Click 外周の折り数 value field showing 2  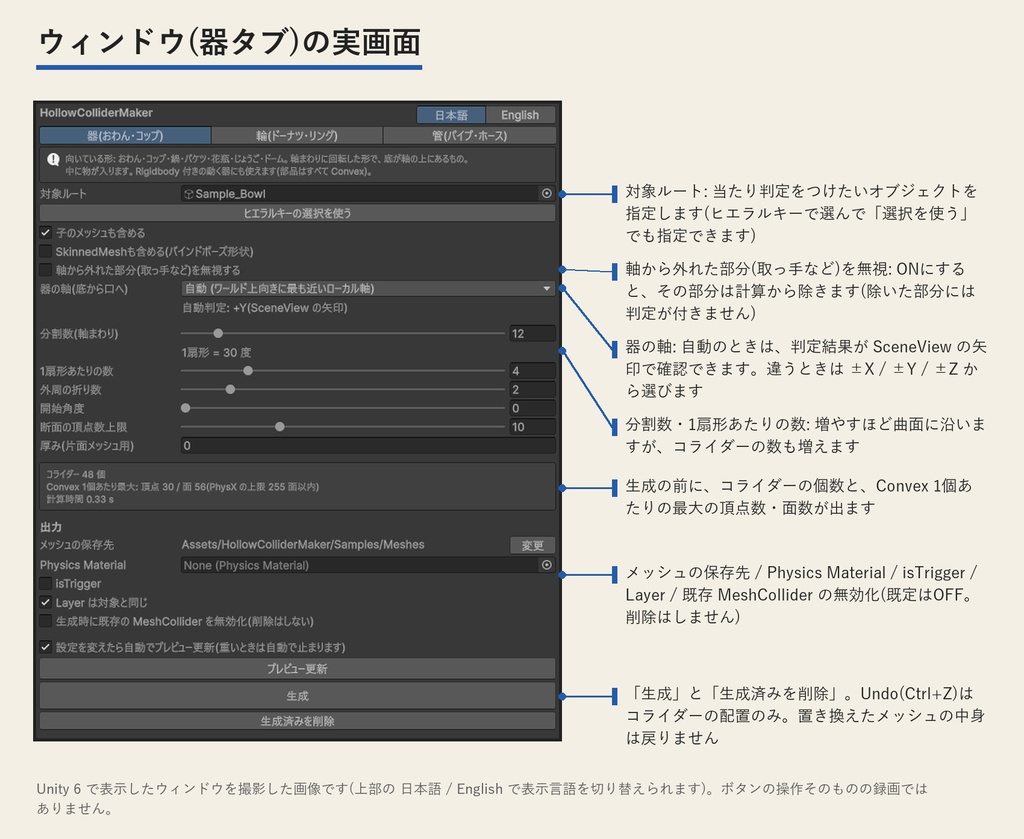(x=532, y=390)
